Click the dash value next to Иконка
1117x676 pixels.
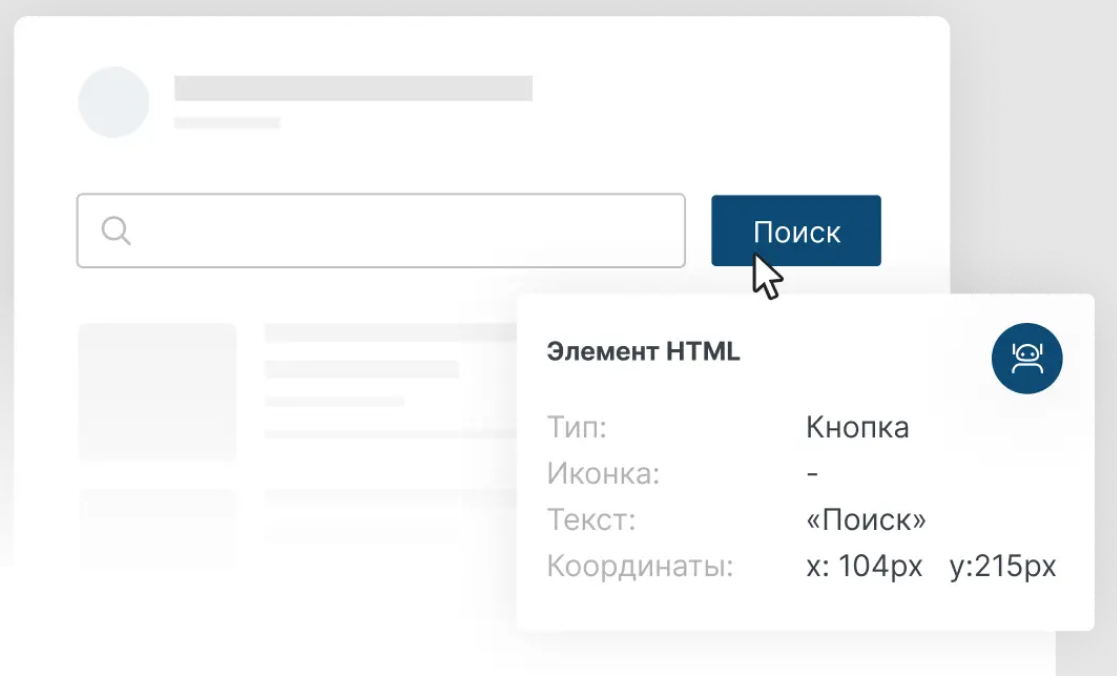(812, 474)
